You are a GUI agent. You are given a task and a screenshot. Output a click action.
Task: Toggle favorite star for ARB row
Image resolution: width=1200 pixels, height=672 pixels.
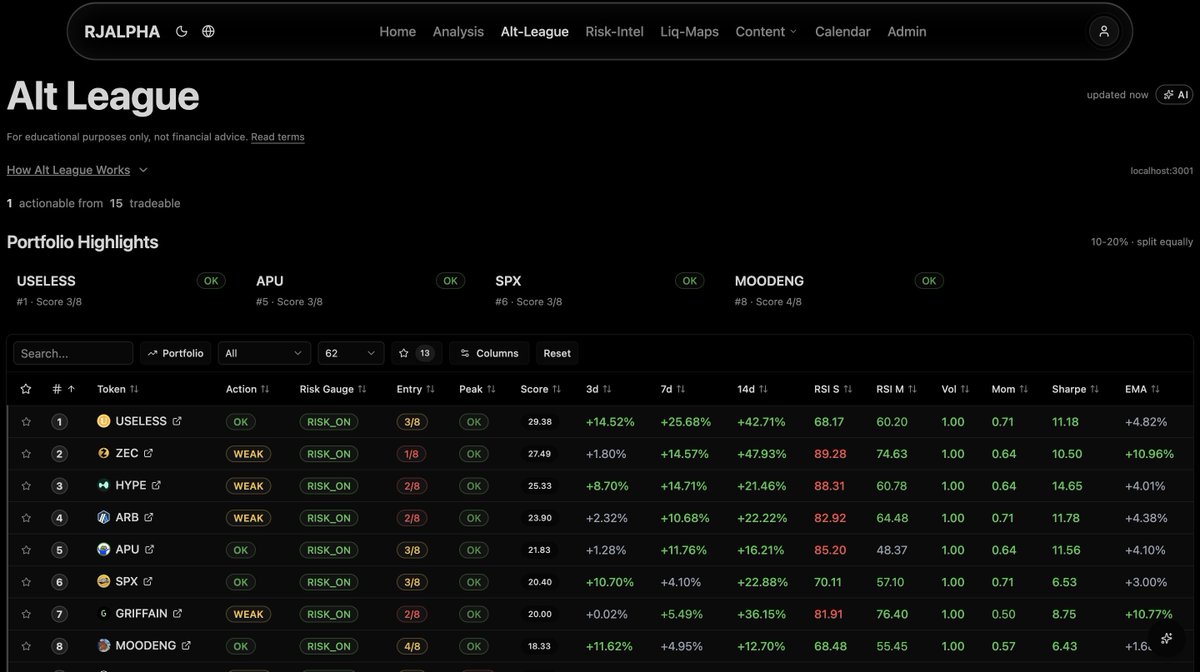[x=26, y=518]
